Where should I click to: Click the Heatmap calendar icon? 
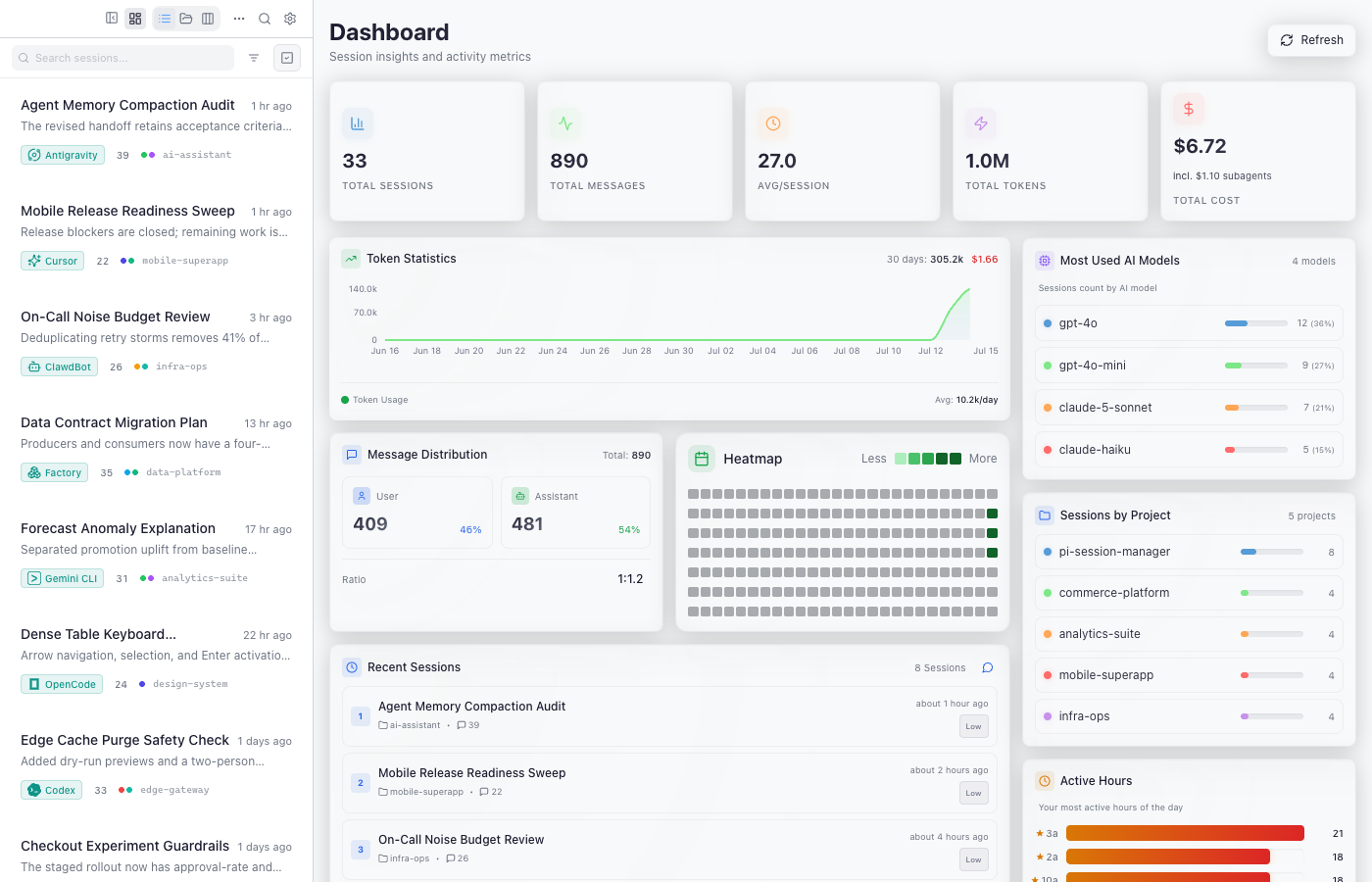click(702, 459)
